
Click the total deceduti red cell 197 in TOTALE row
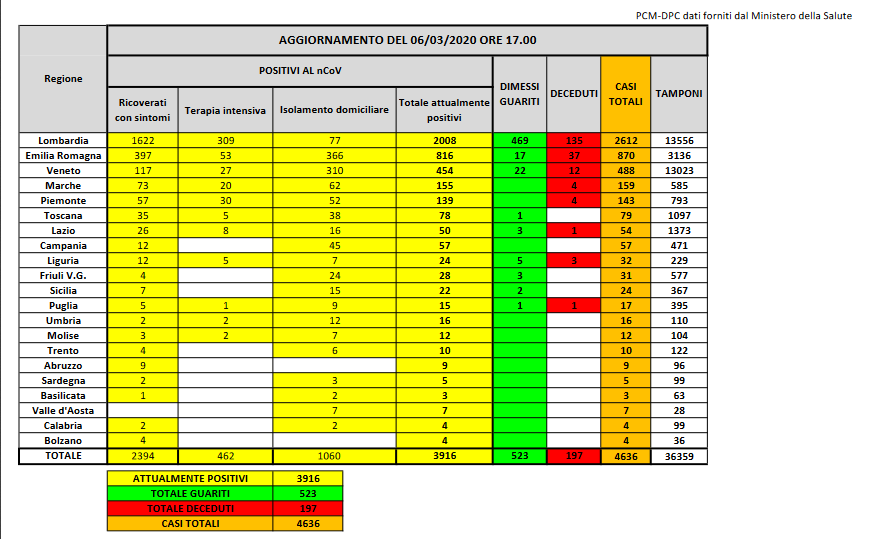pyautogui.click(x=574, y=456)
